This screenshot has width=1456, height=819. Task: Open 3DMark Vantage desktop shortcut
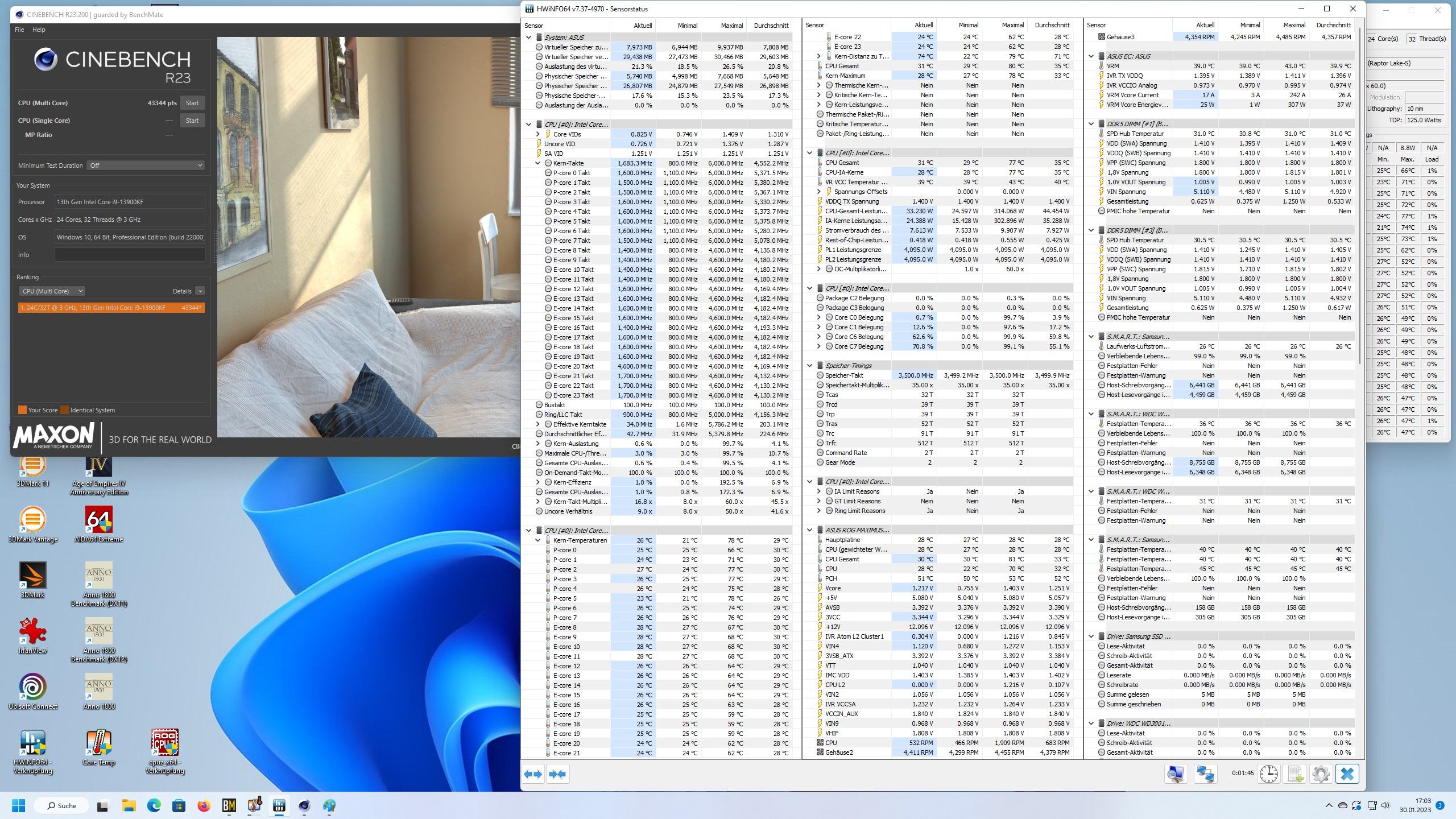pos(32,524)
